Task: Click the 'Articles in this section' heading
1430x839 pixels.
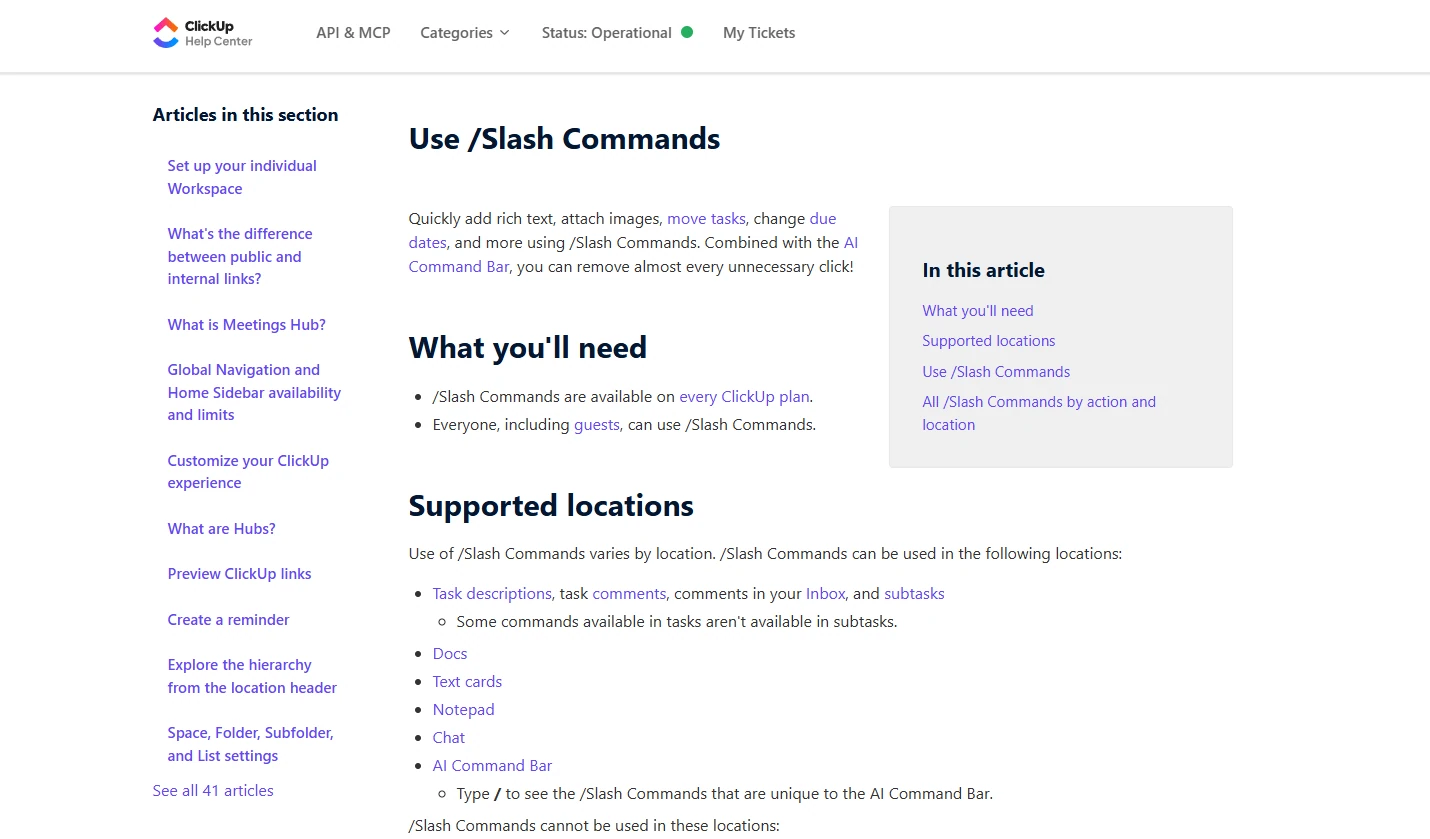Action: tap(246, 115)
